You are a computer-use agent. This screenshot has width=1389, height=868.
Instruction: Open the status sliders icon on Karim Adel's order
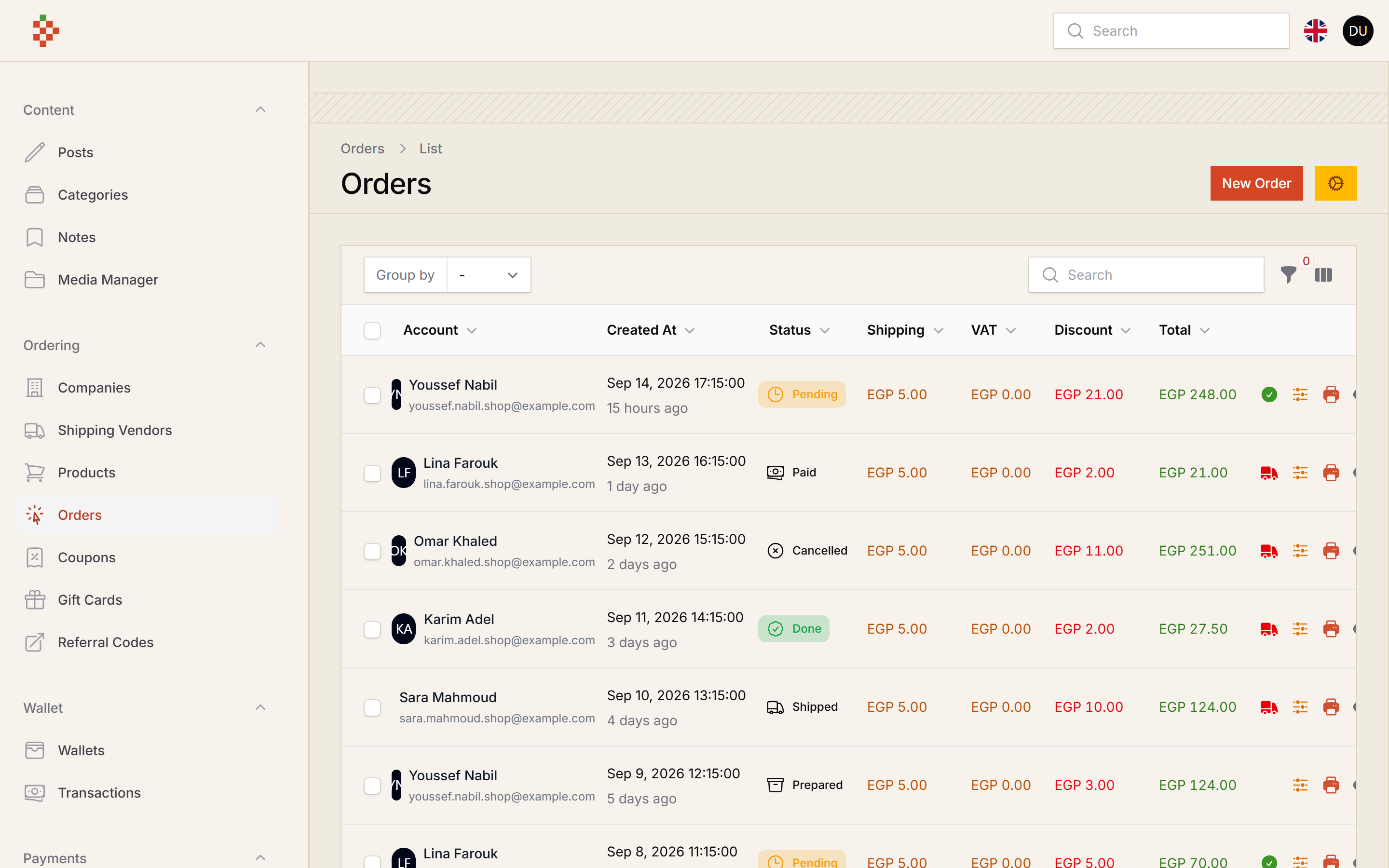click(1300, 629)
